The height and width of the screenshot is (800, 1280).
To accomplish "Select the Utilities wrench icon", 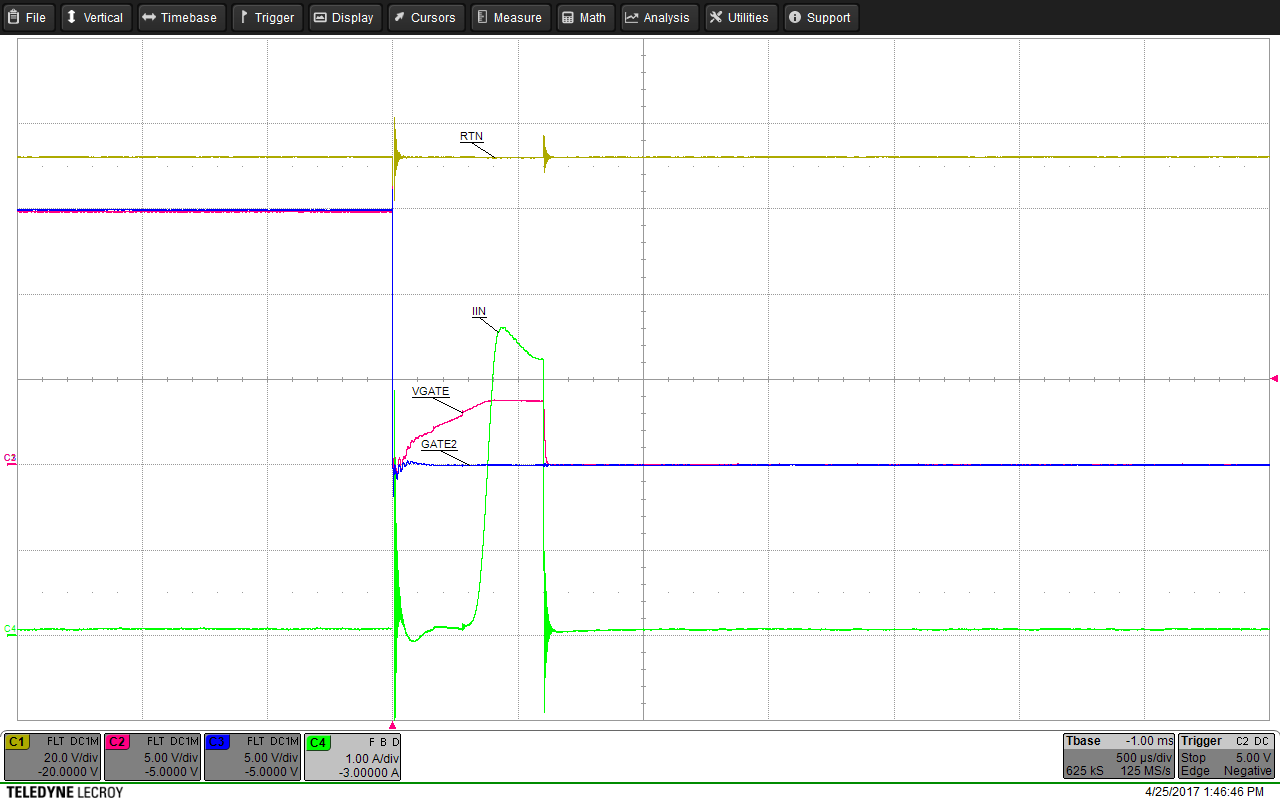I will (715, 17).
